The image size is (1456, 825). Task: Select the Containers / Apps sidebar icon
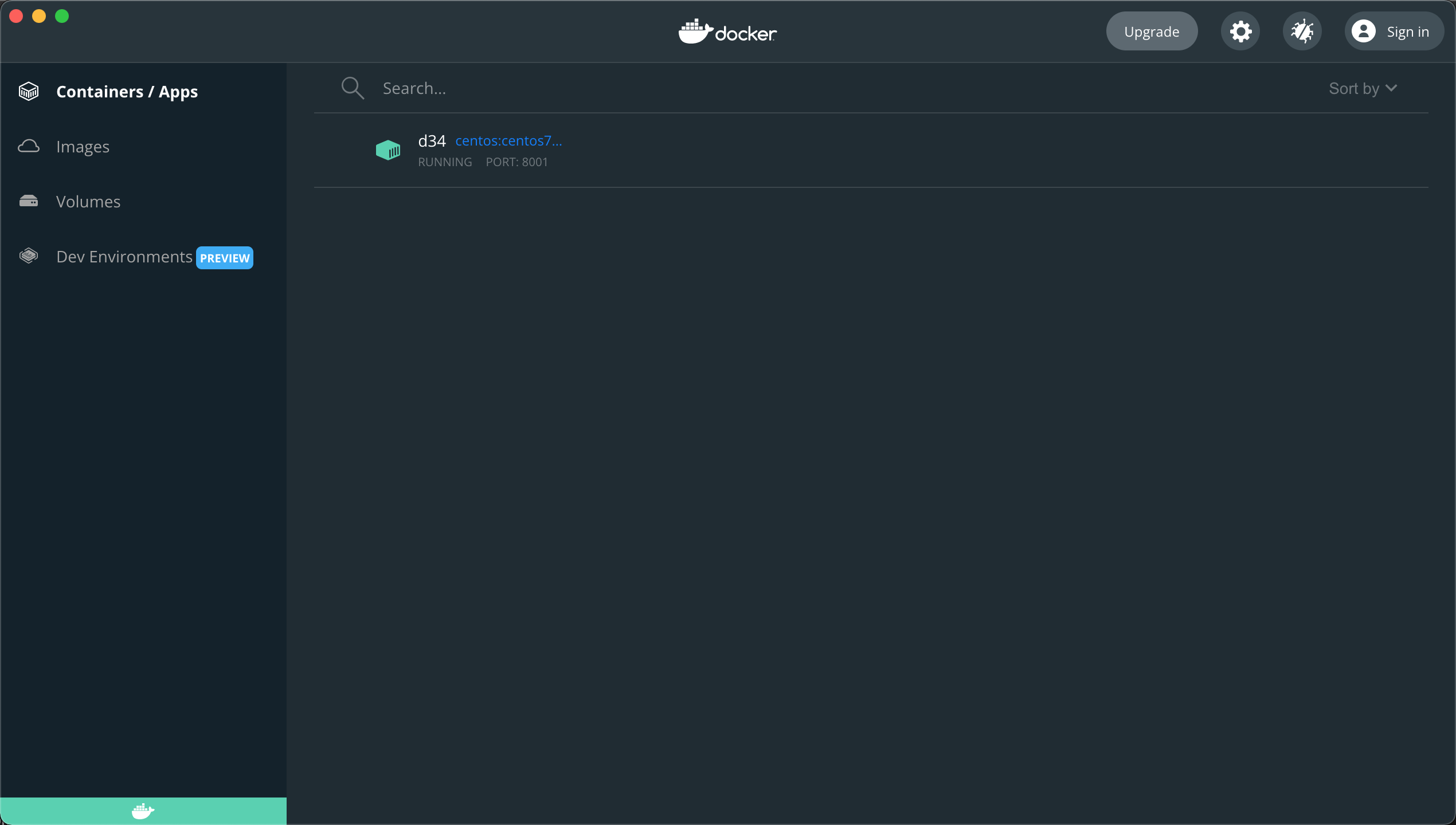pyautogui.click(x=29, y=91)
